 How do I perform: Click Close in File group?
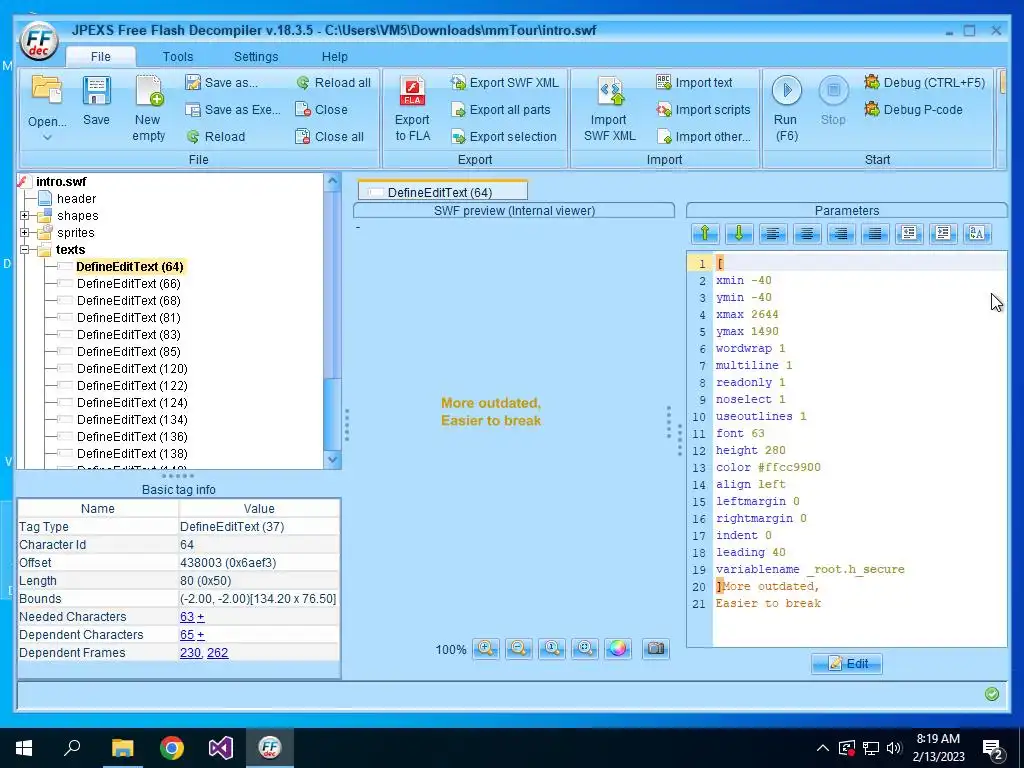tap(321, 110)
